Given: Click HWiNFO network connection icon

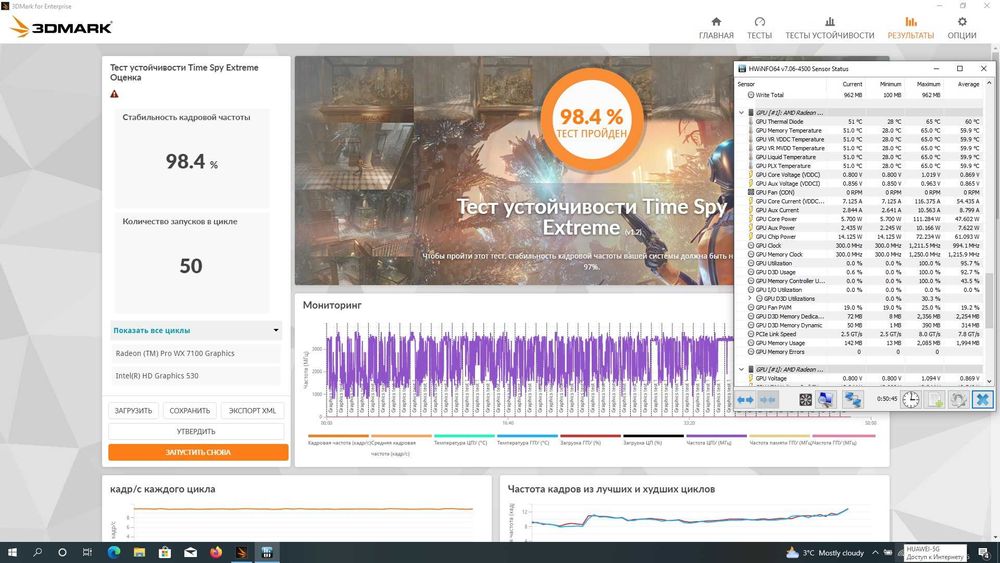Looking at the screenshot, I should [853, 400].
